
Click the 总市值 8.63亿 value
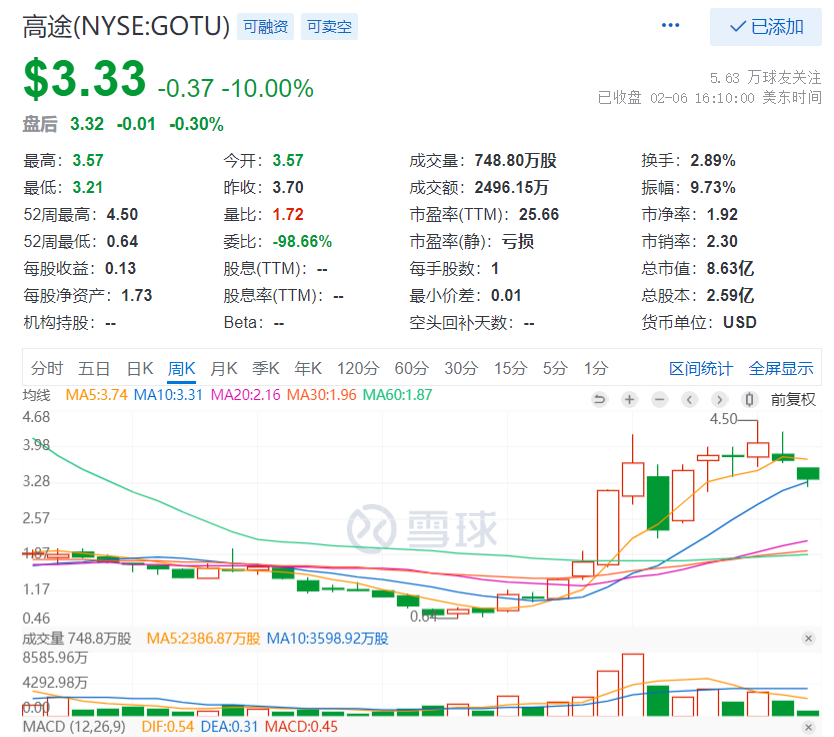pos(730,268)
